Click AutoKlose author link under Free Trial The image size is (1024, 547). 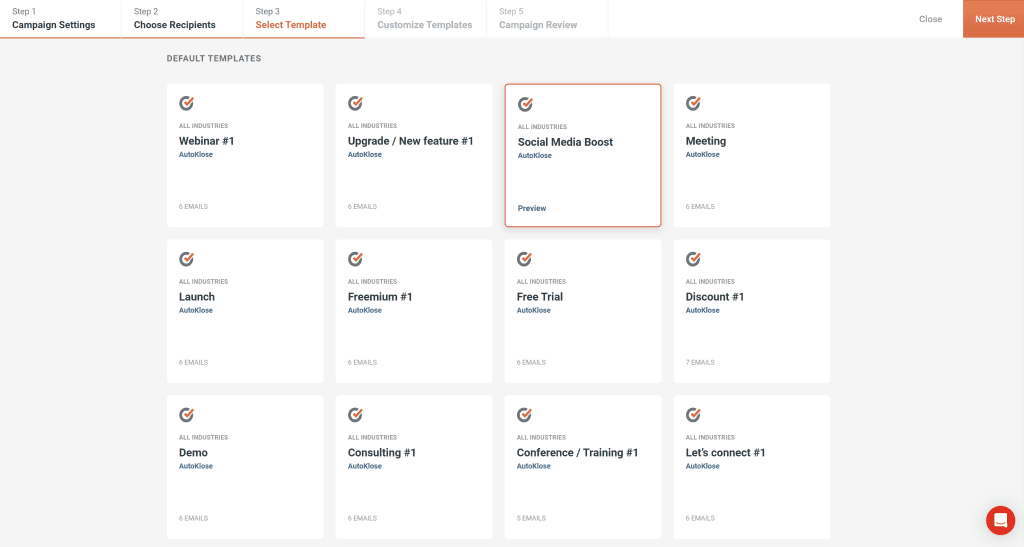534,311
